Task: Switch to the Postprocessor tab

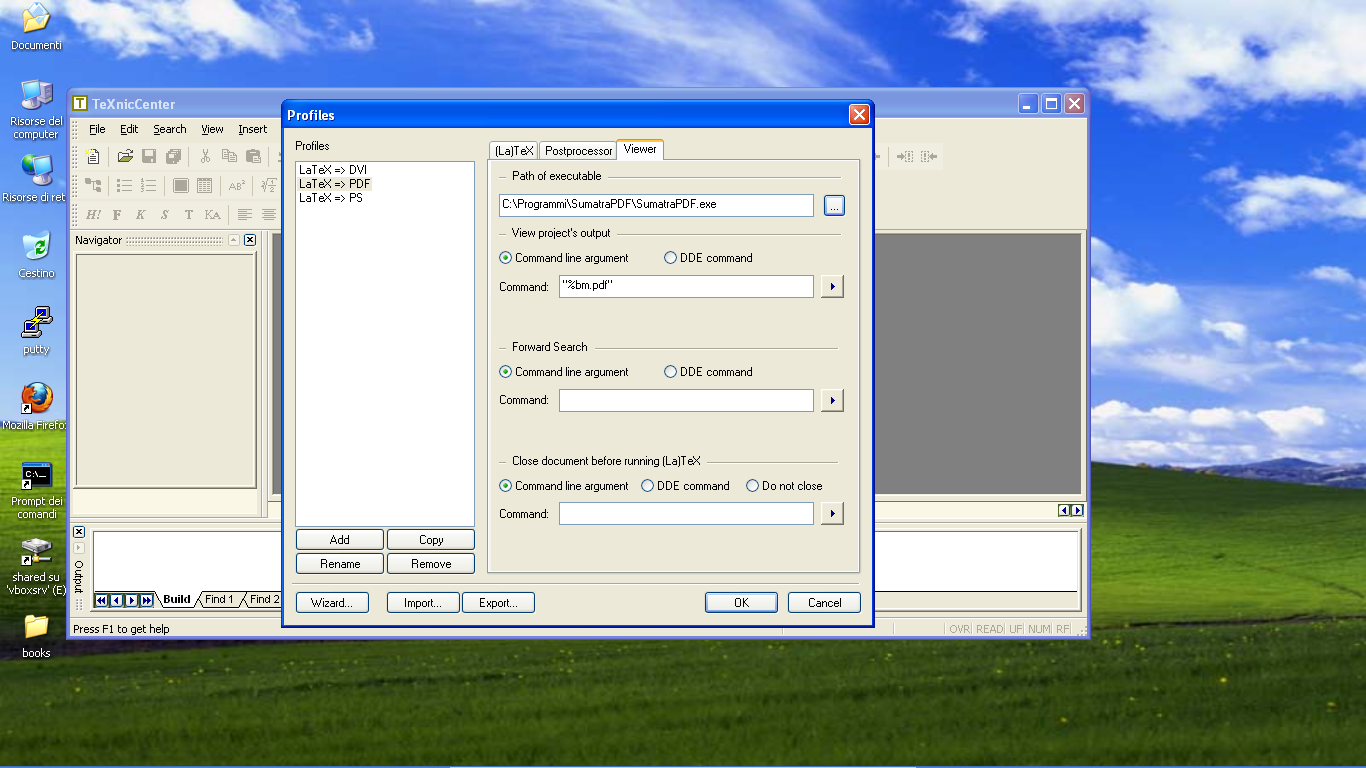Action: pyautogui.click(x=578, y=151)
